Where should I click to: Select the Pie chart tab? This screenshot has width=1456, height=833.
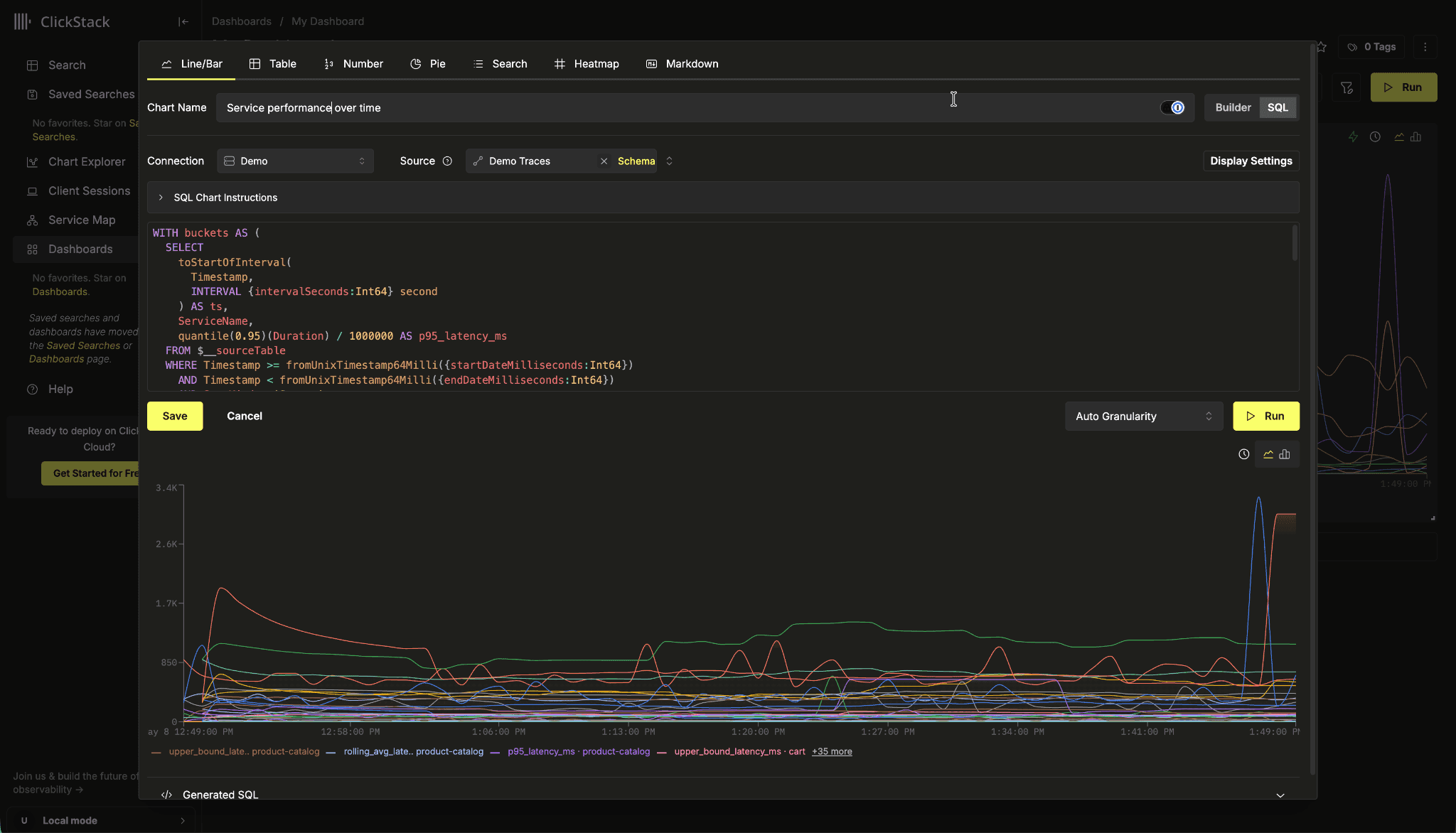coord(428,64)
